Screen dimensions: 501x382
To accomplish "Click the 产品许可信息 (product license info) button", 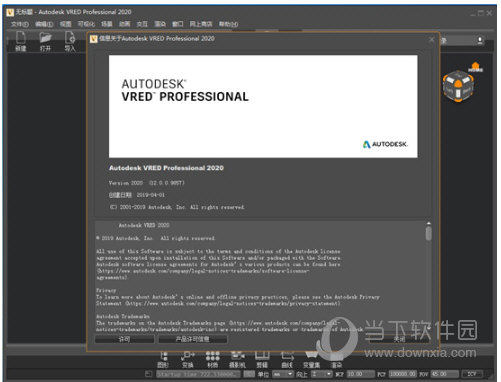I will pyautogui.click(x=193, y=339).
